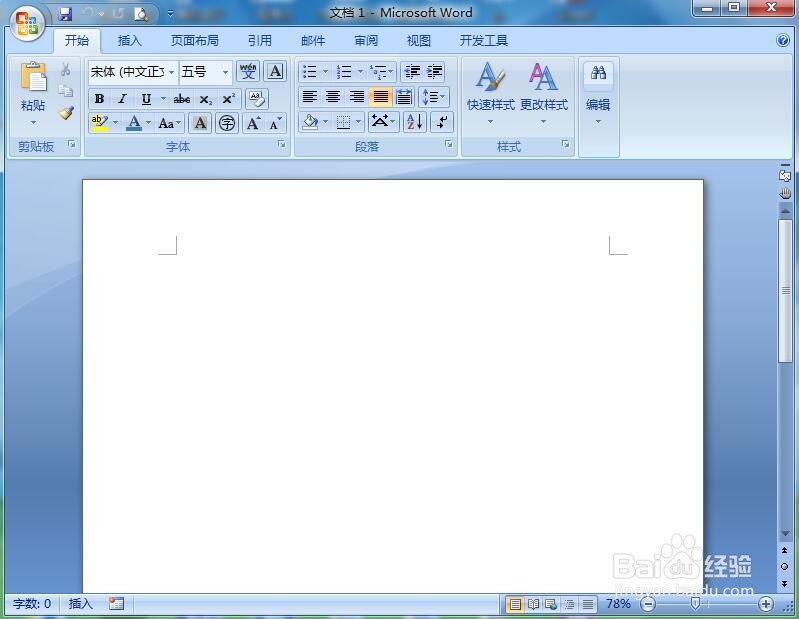Open the phonetic guide (wén) tool
This screenshot has height=619, width=799.
click(248, 72)
